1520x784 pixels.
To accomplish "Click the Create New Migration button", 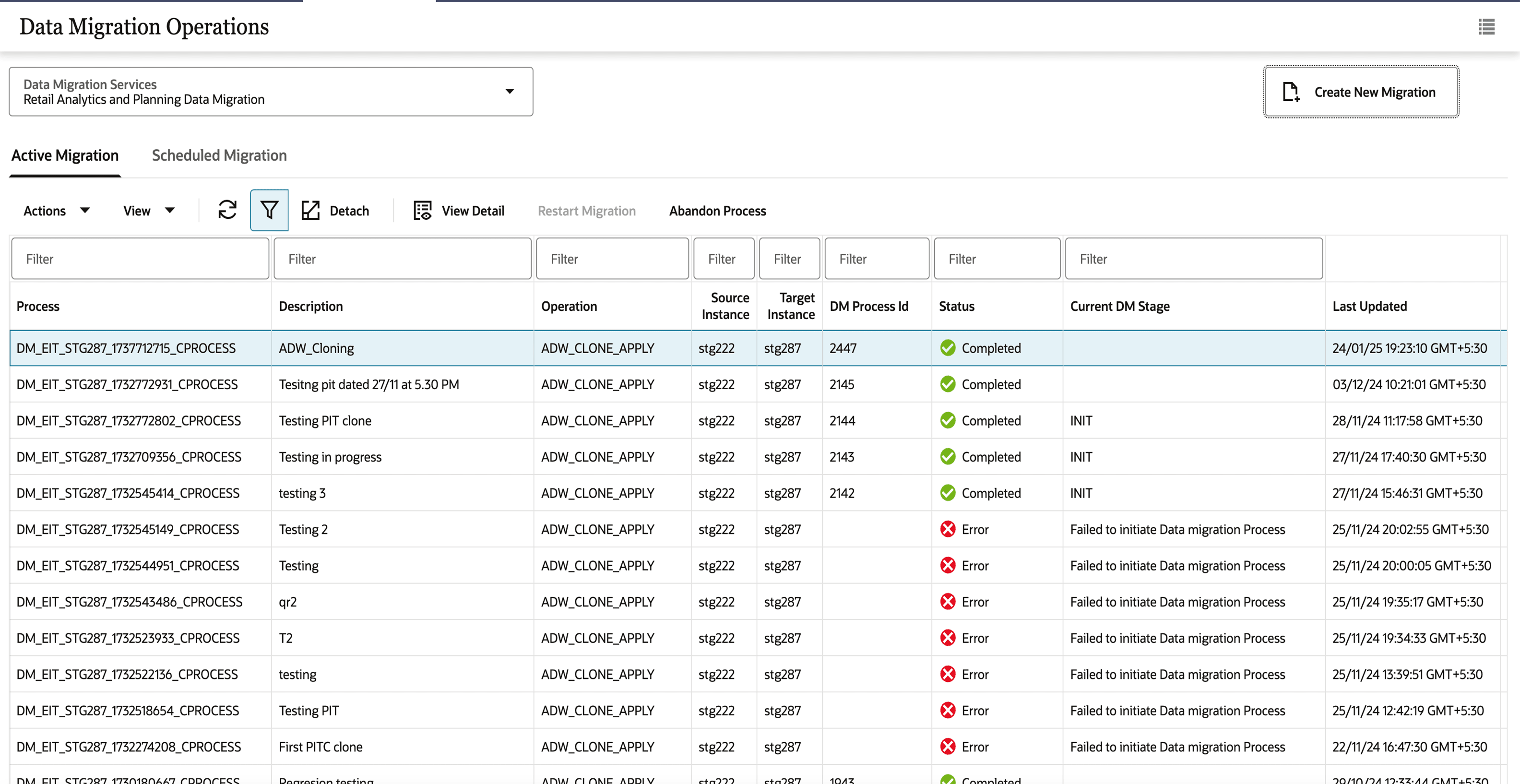I will [1361, 92].
